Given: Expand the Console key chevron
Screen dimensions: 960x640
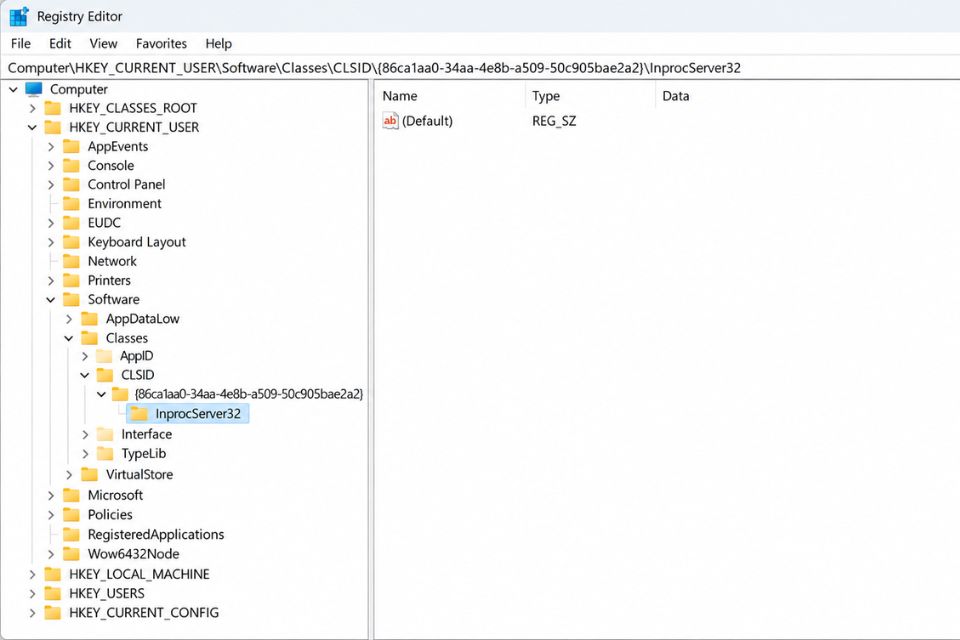Looking at the screenshot, I should (51, 166).
